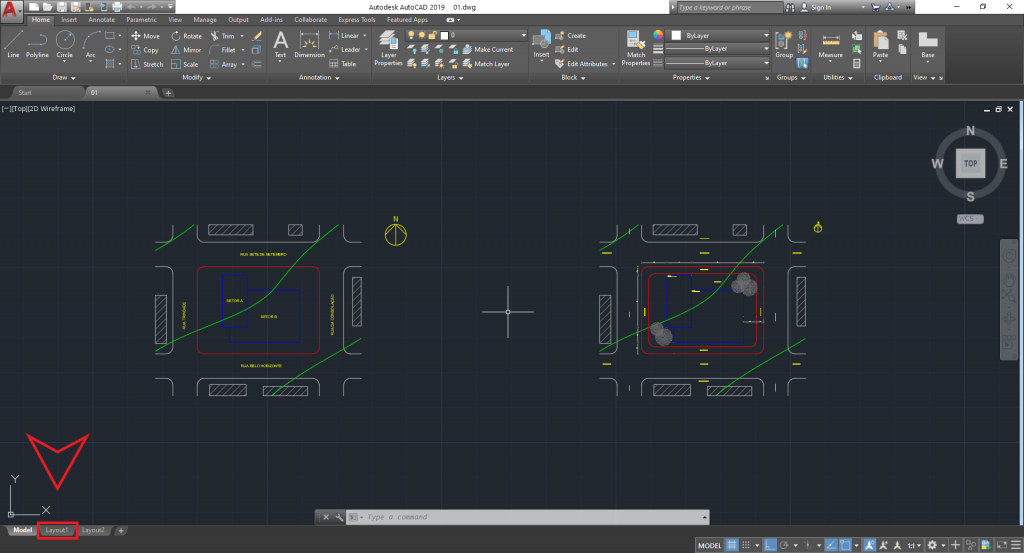The width and height of the screenshot is (1024, 553).
Task: Open the Insert block tool
Action: pos(541,44)
